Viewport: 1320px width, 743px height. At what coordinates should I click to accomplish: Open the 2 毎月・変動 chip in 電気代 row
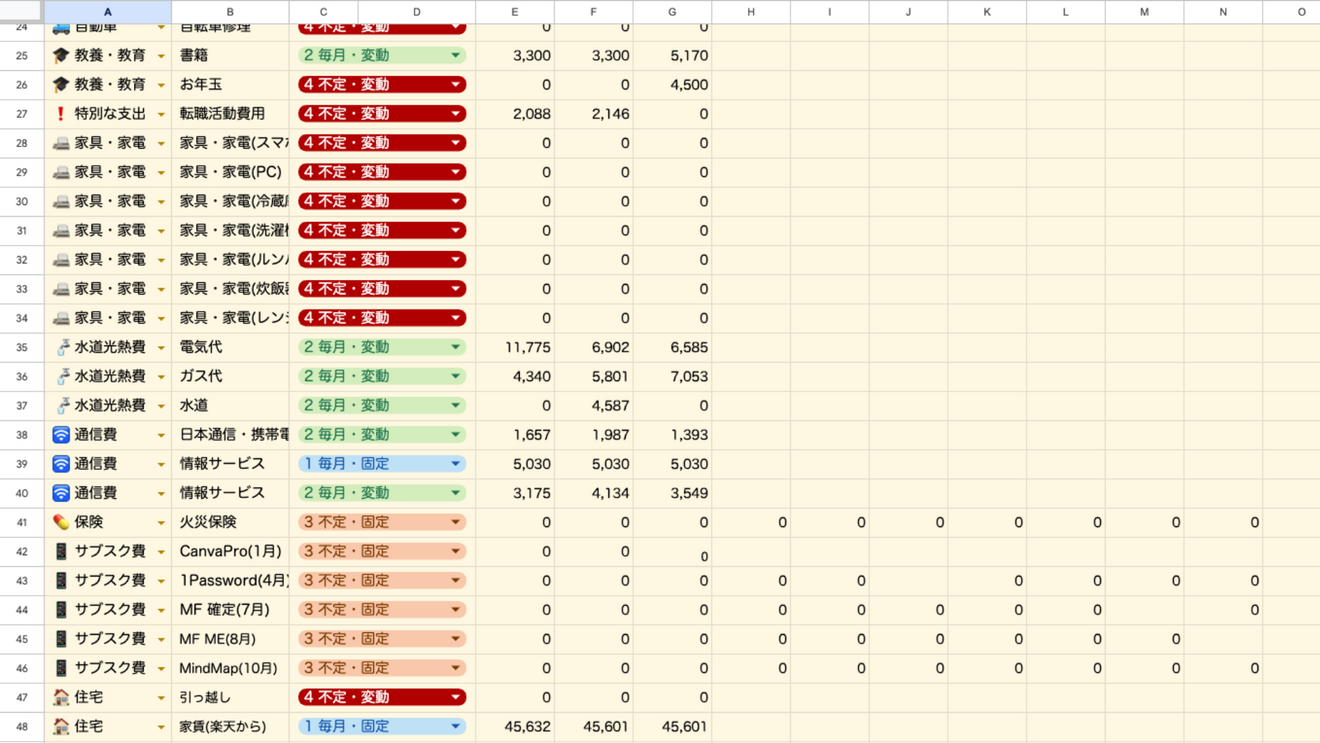(382, 347)
